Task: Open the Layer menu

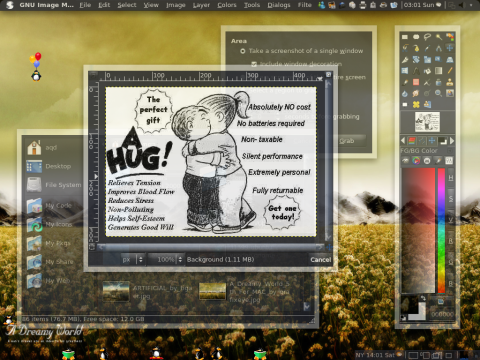Action: pyautogui.click(x=201, y=5)
